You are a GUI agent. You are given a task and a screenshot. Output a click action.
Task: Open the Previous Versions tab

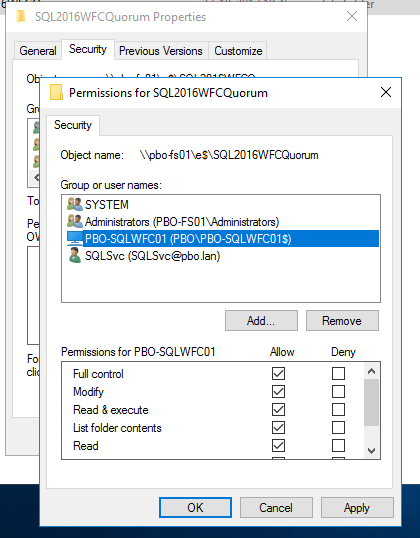(161, 51)
